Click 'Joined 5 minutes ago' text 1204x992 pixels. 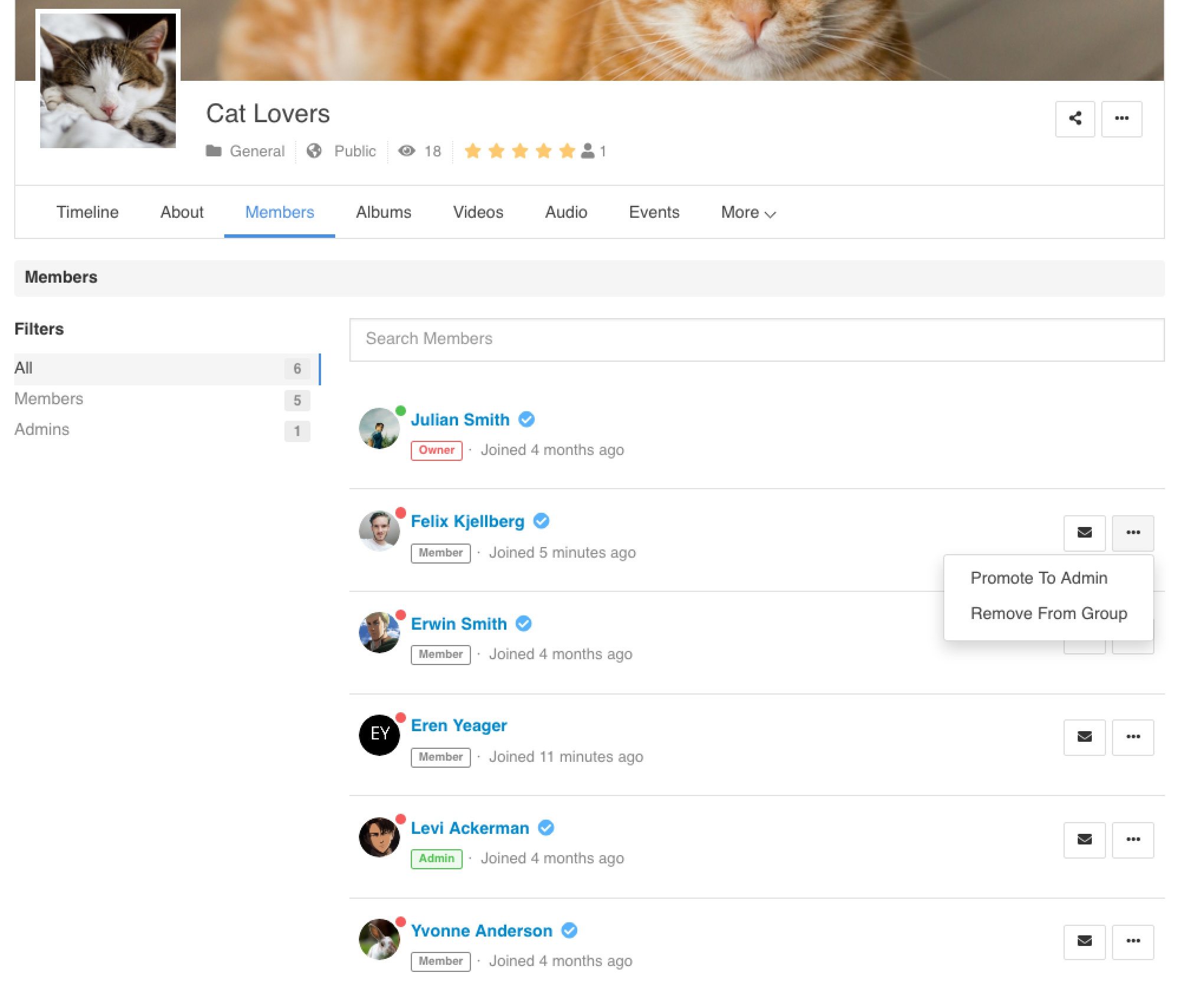pyautogui.click(x=562, y=552)
